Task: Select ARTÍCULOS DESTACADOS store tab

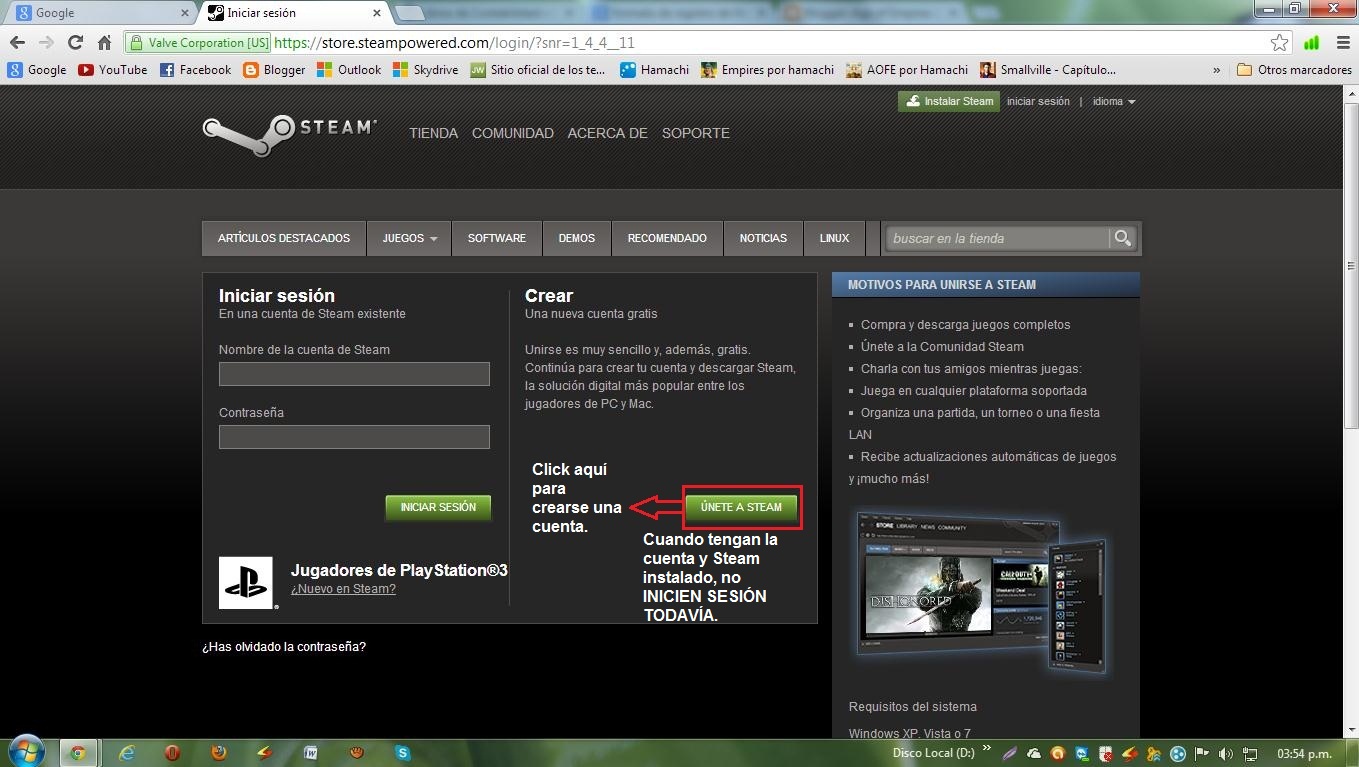Action: tap(284, 238)
